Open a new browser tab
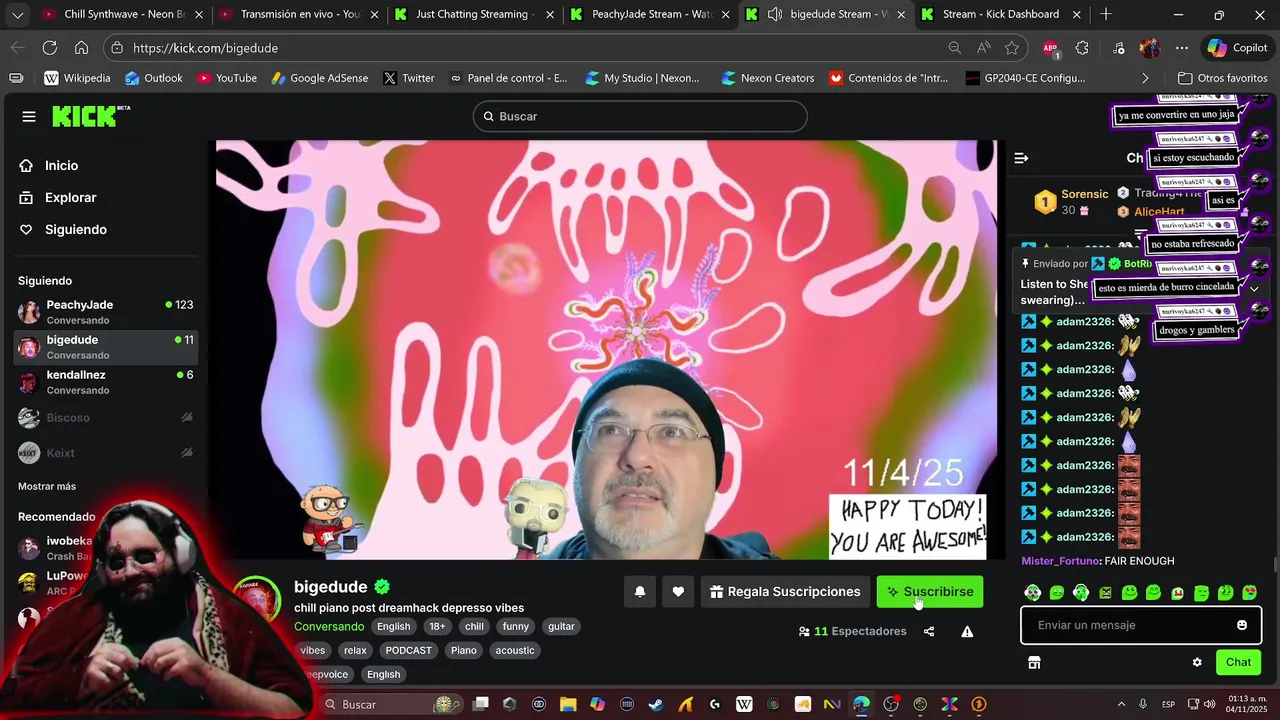 (x=1106, y=14)
